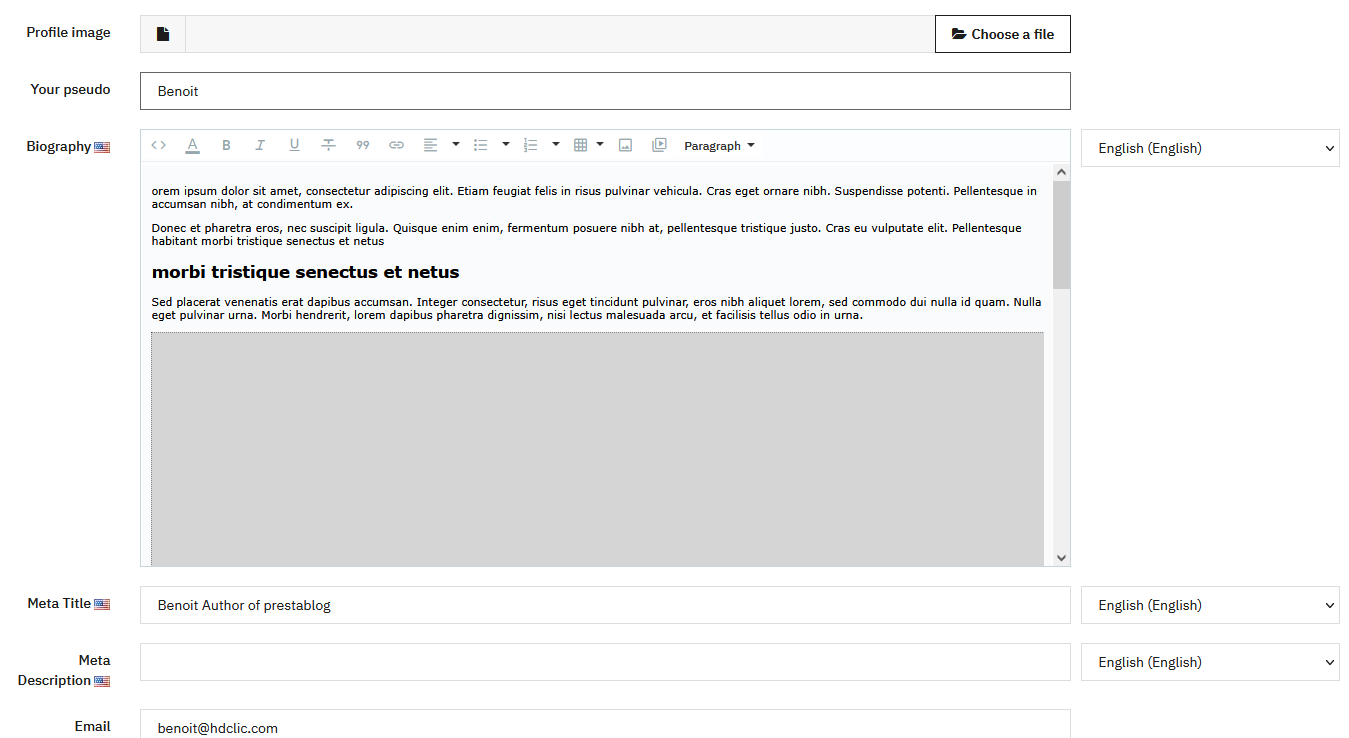Expand the table insert dropdown arrow
This screenshot has width=1349, height=738.
click(x=600, y=145)
